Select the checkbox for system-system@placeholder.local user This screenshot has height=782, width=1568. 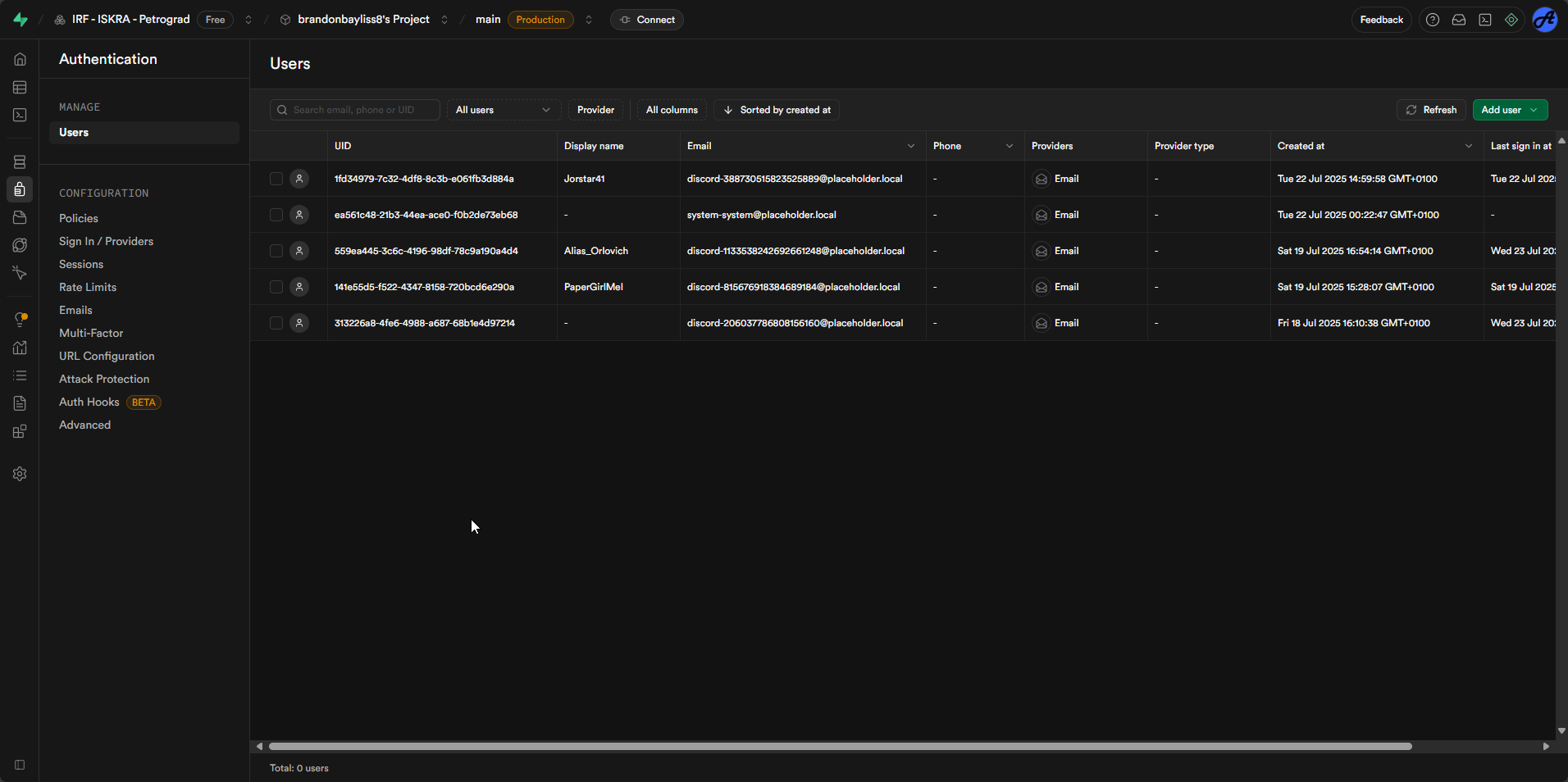coord(276,215)
